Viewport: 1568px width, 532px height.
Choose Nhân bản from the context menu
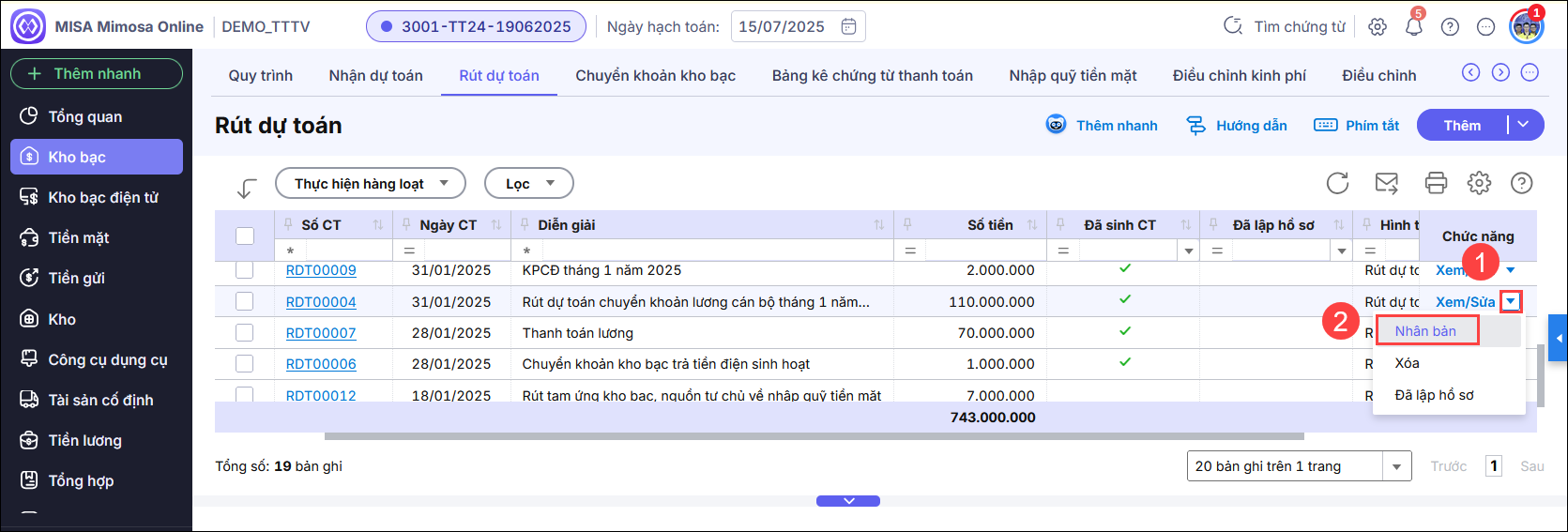pyautogui.click(x=1425, y=330)
